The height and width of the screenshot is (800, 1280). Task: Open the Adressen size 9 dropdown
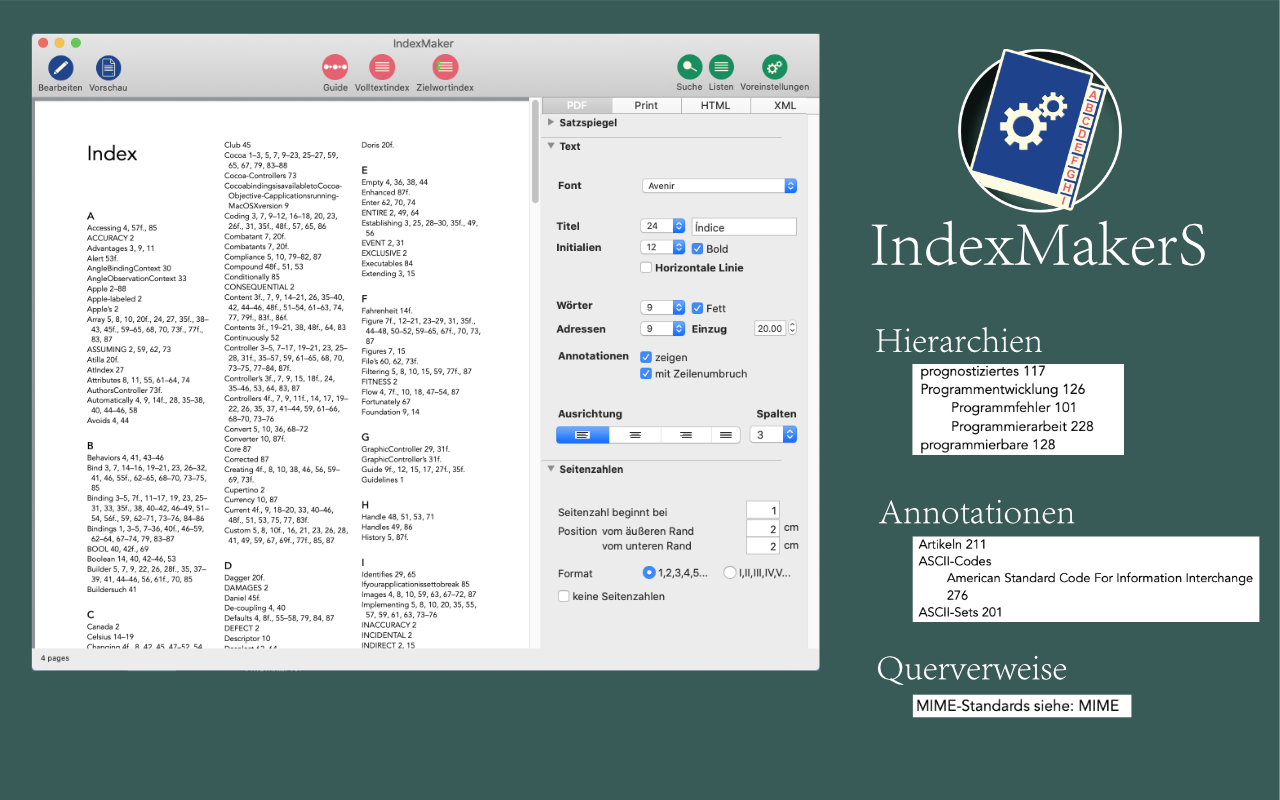664,328
